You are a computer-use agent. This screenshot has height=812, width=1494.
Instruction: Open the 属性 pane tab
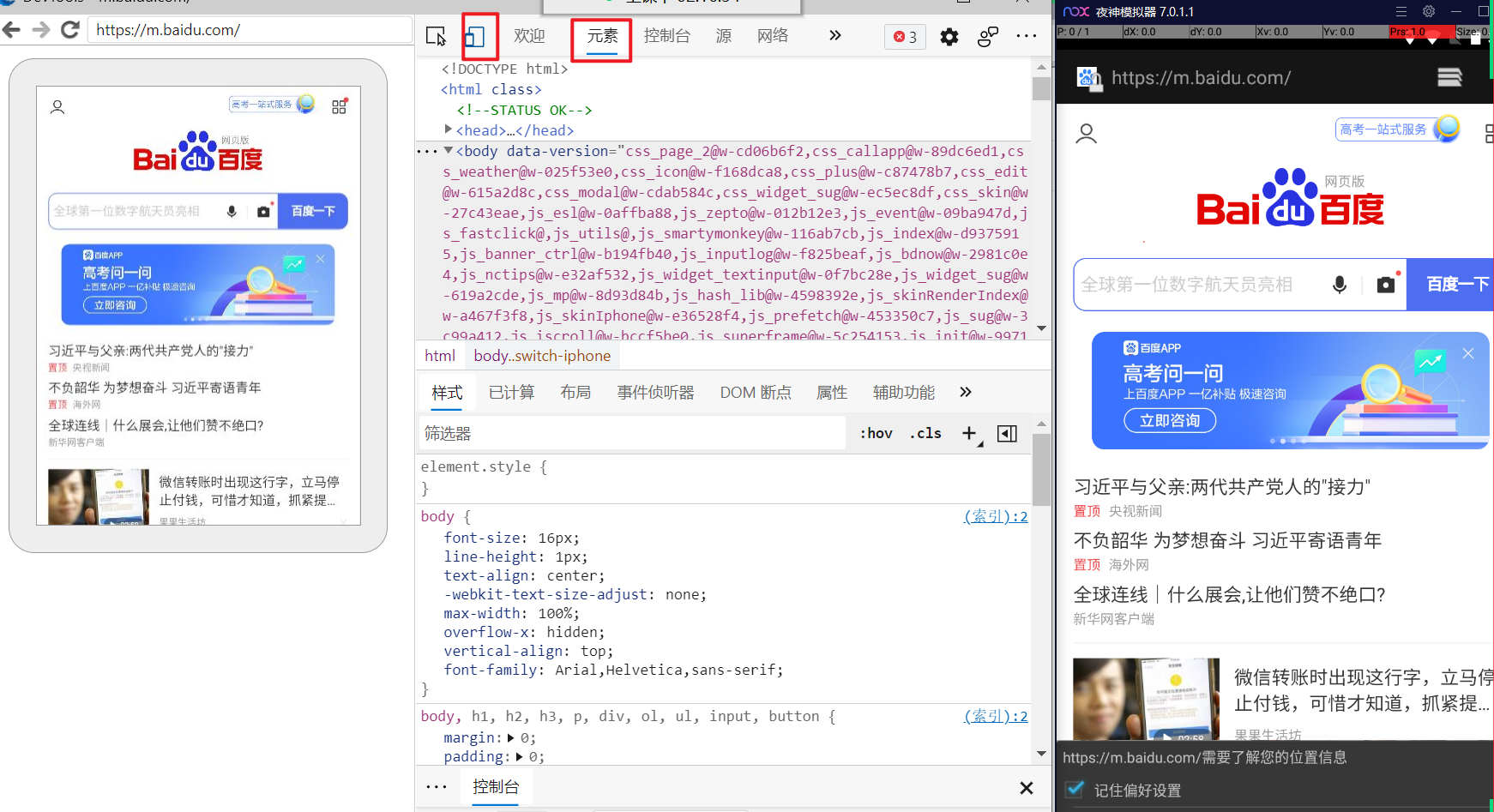(x=832, y=393)
